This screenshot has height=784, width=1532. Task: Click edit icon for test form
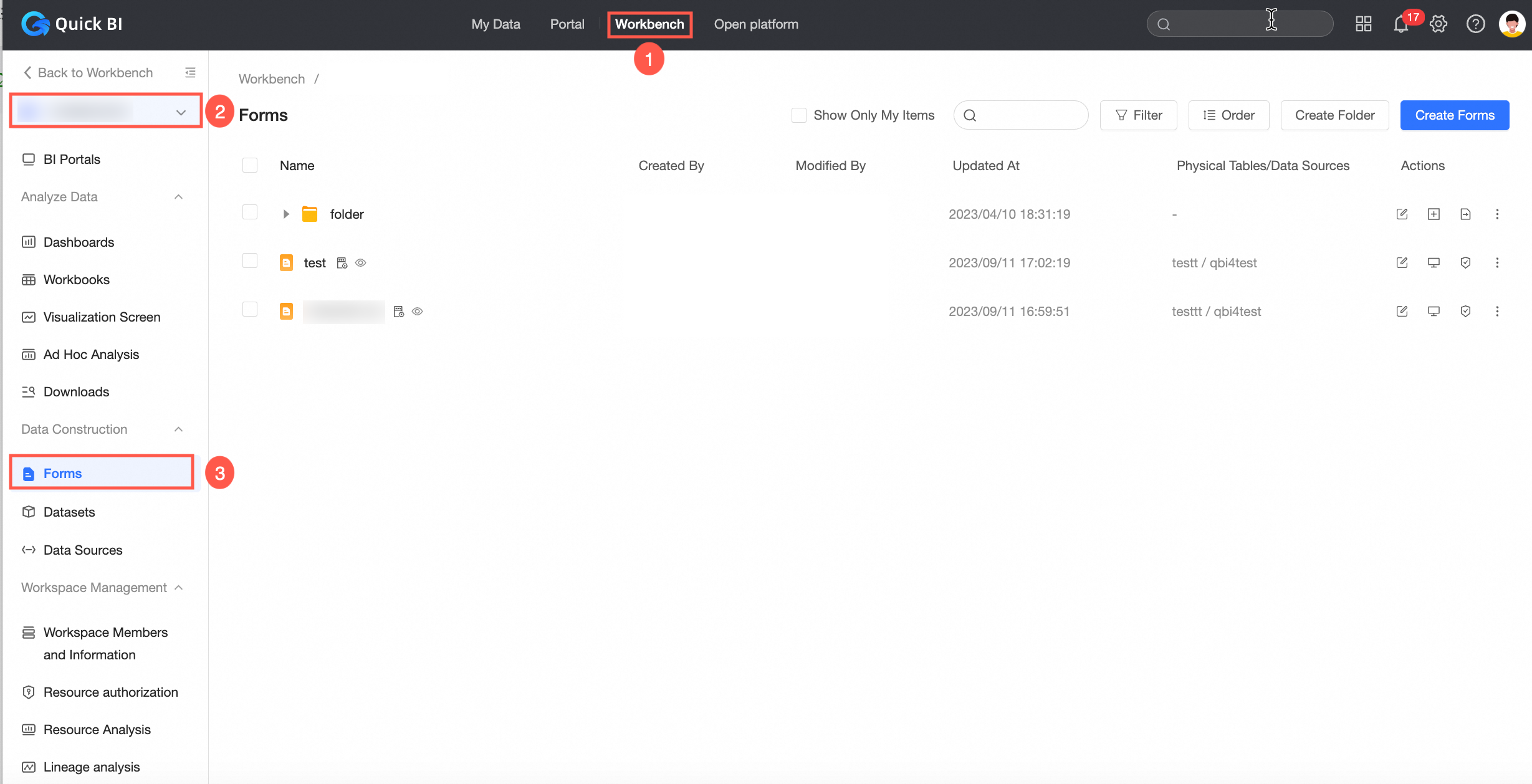[x=1402, y=262]
